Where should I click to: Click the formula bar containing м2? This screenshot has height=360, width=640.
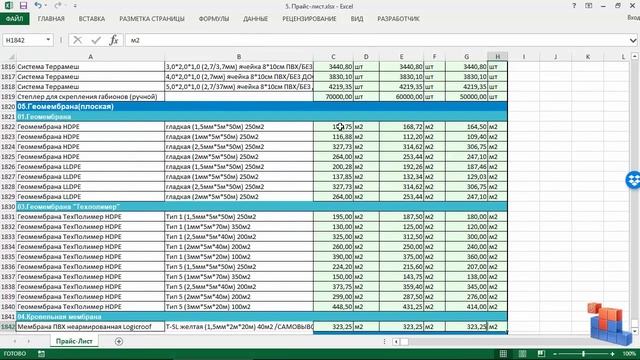point(376,40)
